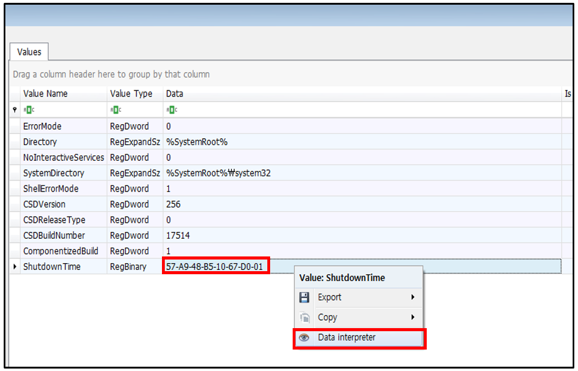The width and height of the screenshot is (578, 371).
Task: Select the CSDBuildNumber value name
Action: tap(54, 235)
